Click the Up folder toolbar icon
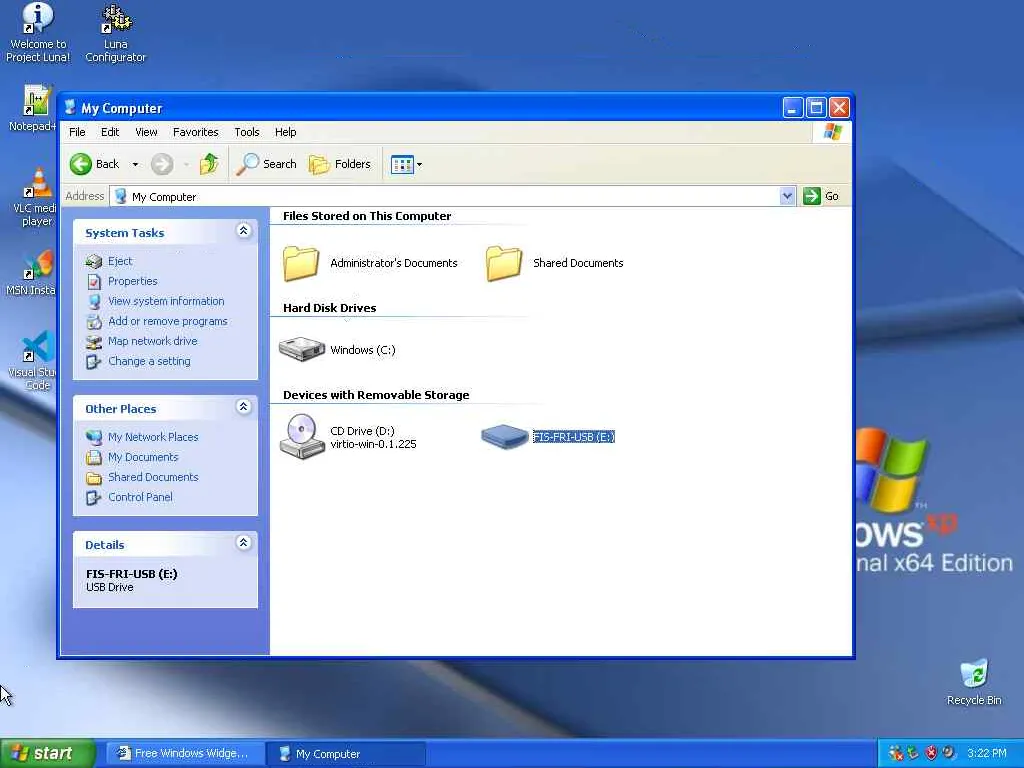The width and height of the screenshot is (1024, 768). point(209,164)
